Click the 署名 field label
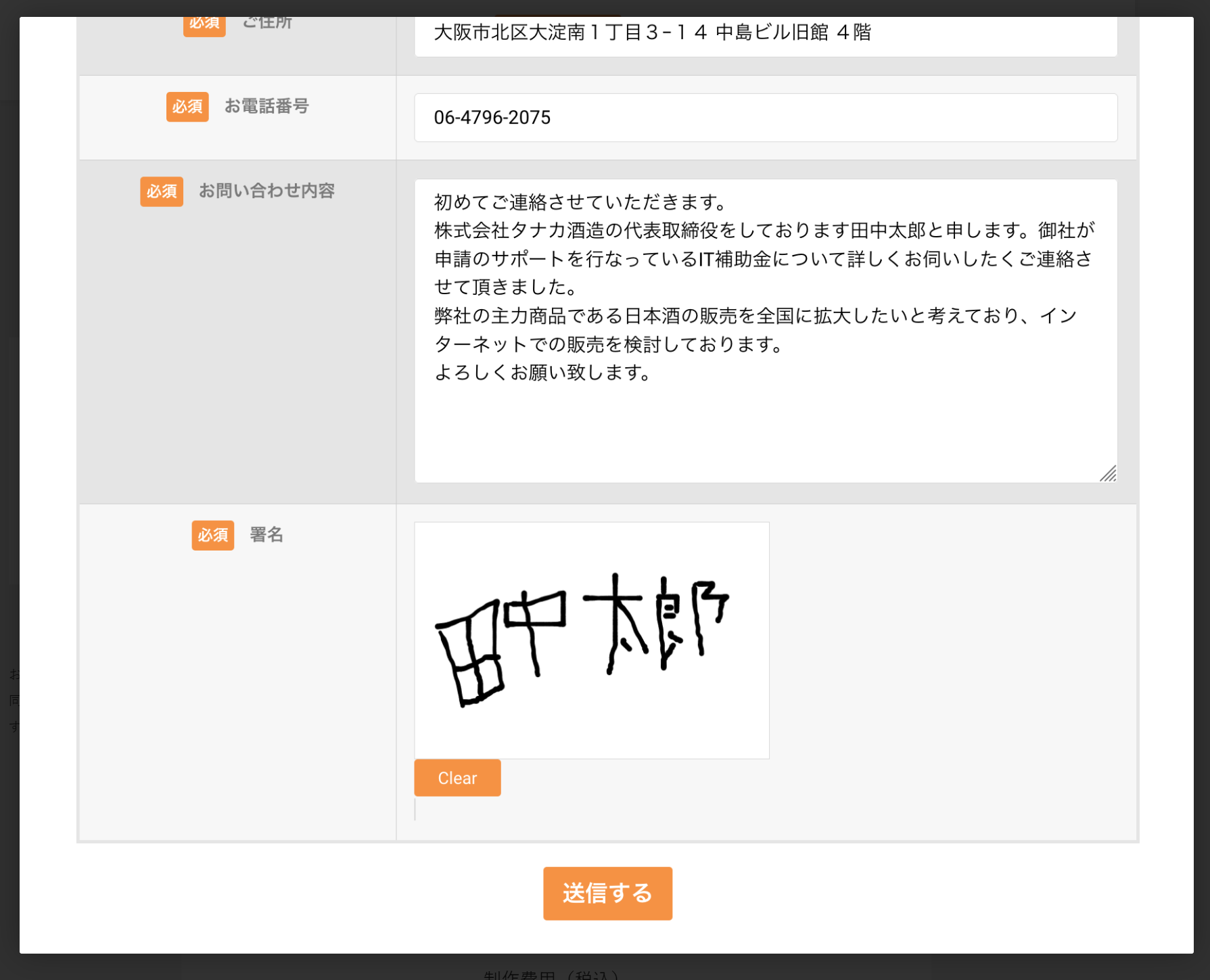 [x=266, y=534]
